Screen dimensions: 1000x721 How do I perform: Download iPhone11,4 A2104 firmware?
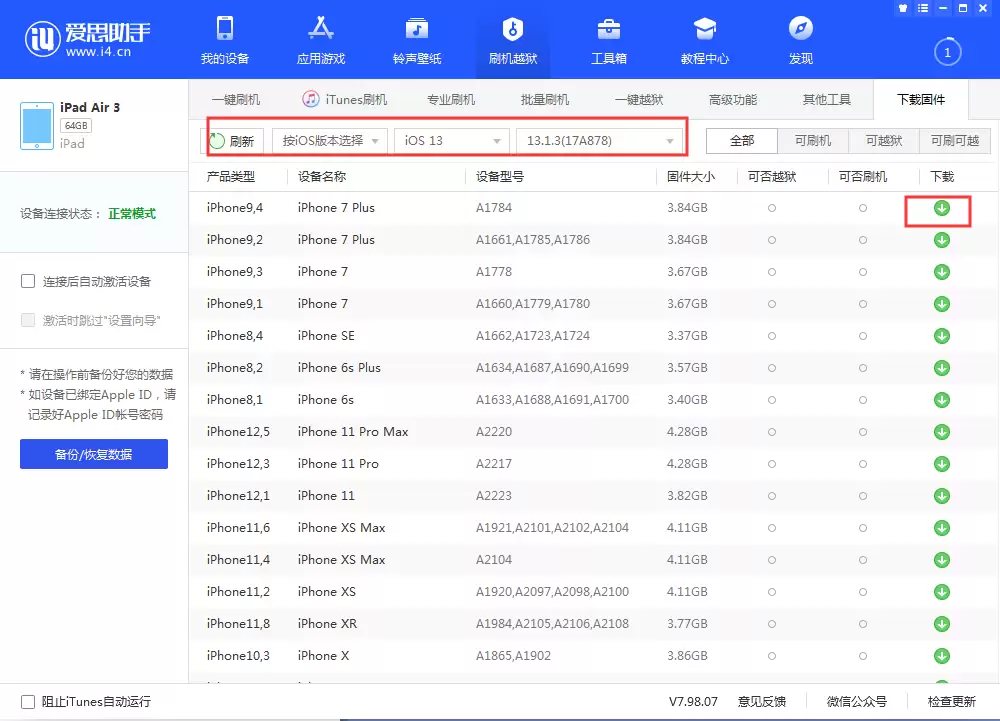coord(941,560)
